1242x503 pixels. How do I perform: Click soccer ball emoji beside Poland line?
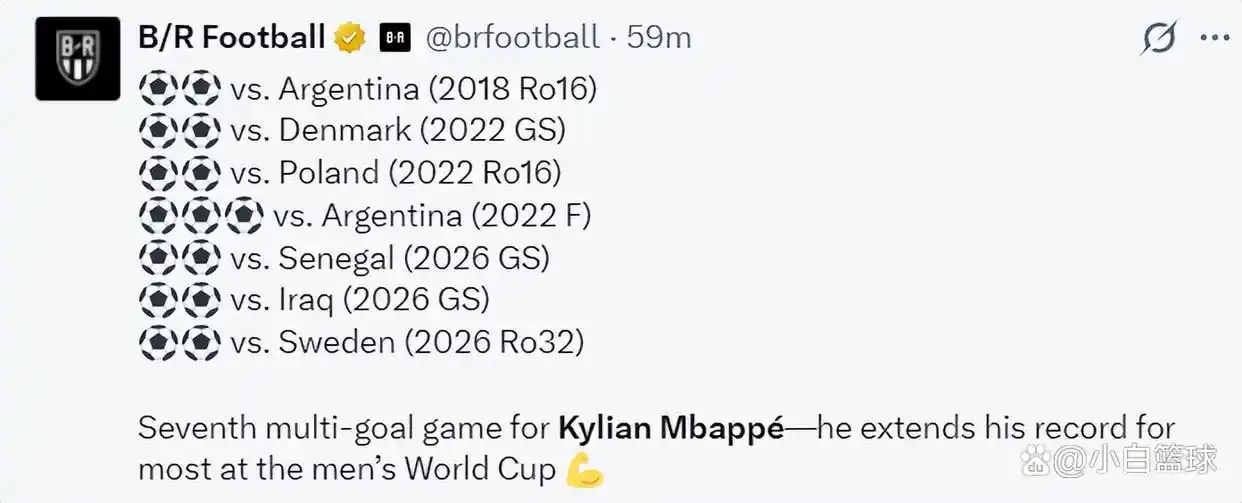pos(180,173)
